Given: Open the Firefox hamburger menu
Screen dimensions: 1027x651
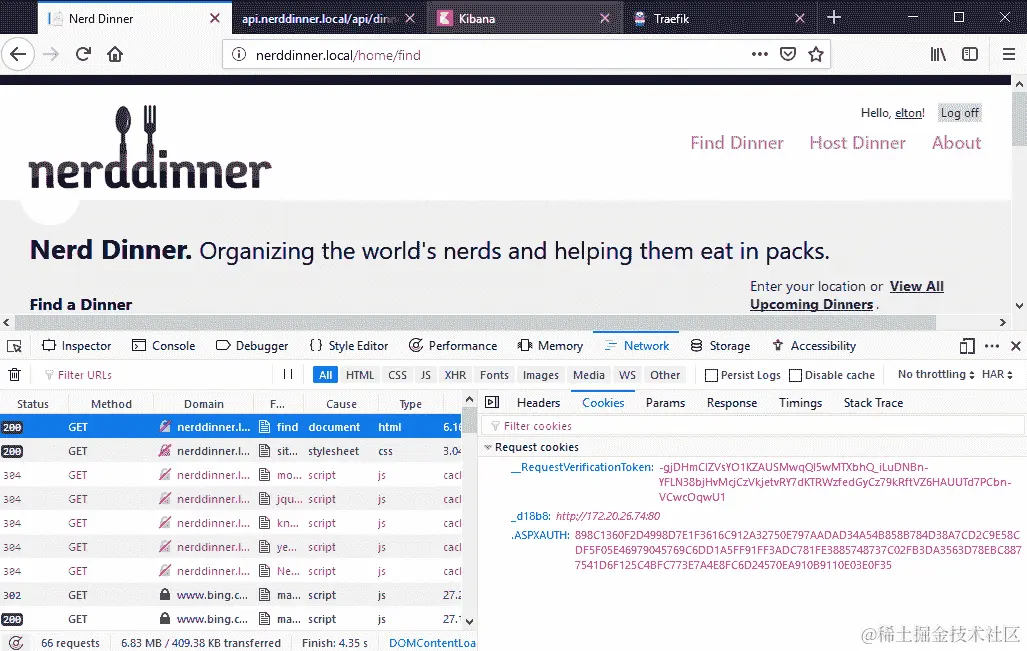Looking at the screenshot, I should click(1009, 54).
